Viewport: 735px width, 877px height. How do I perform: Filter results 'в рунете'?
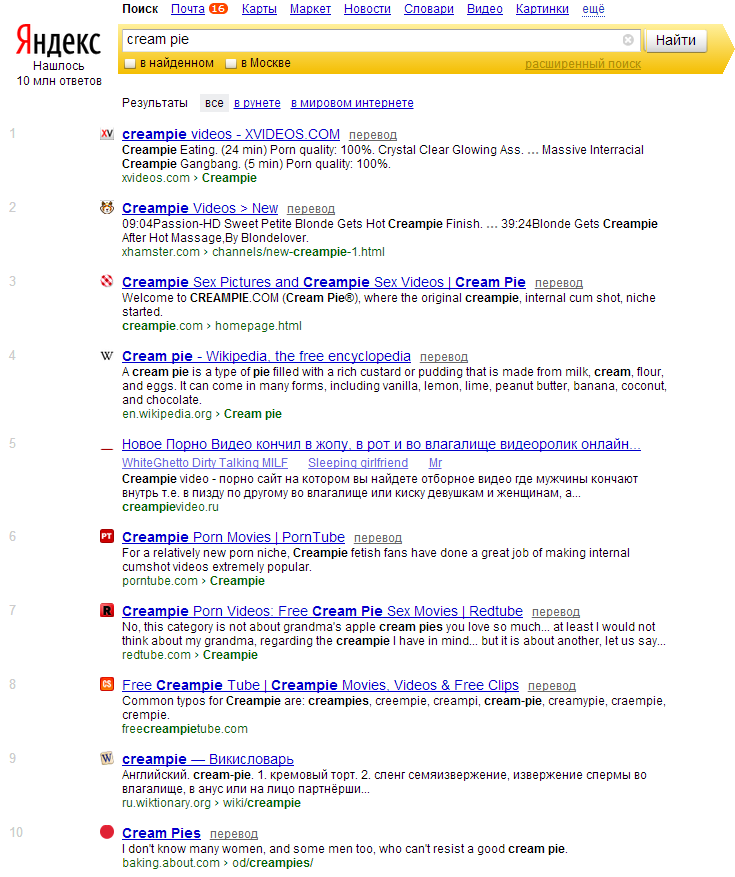[257, 103]
